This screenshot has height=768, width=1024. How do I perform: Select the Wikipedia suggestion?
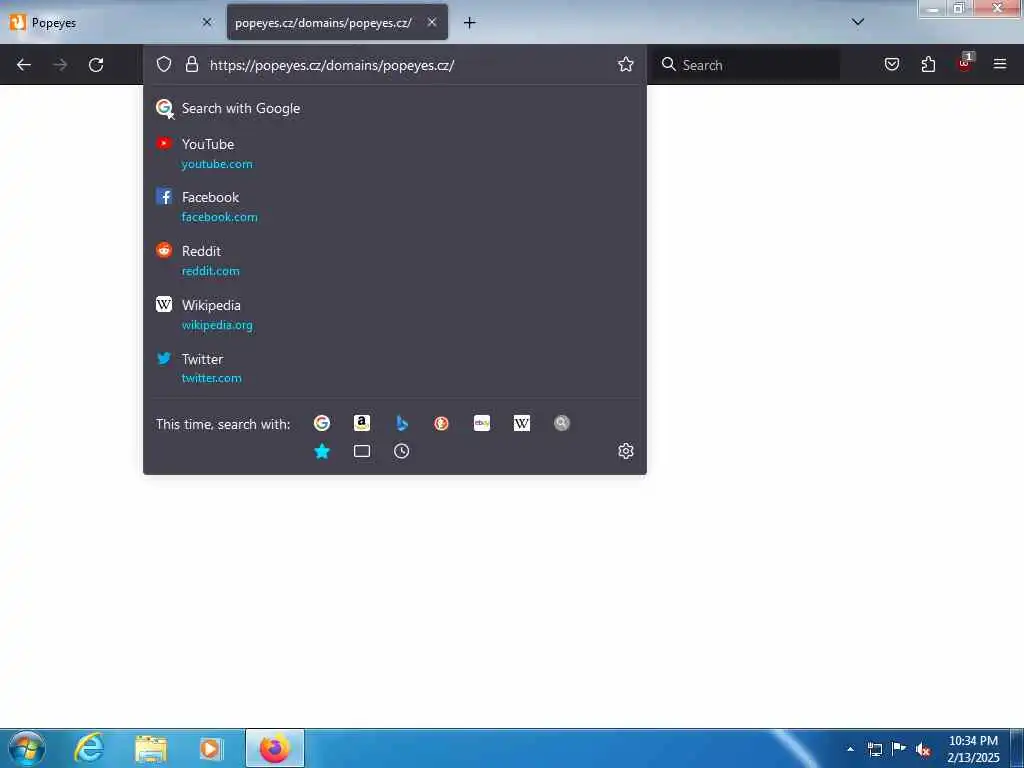coord(394,315)
